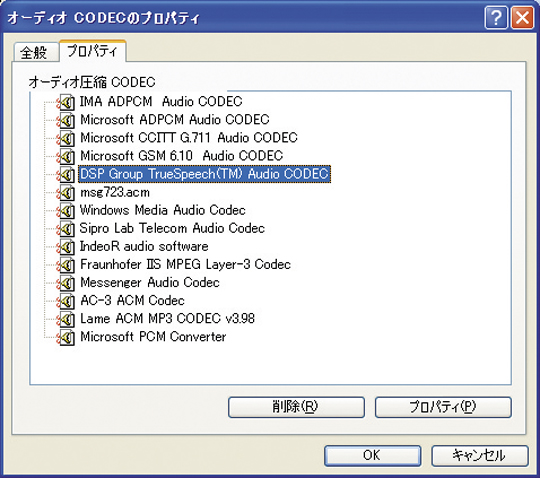Click the icon next to msg723.acm

click(66, 193)
